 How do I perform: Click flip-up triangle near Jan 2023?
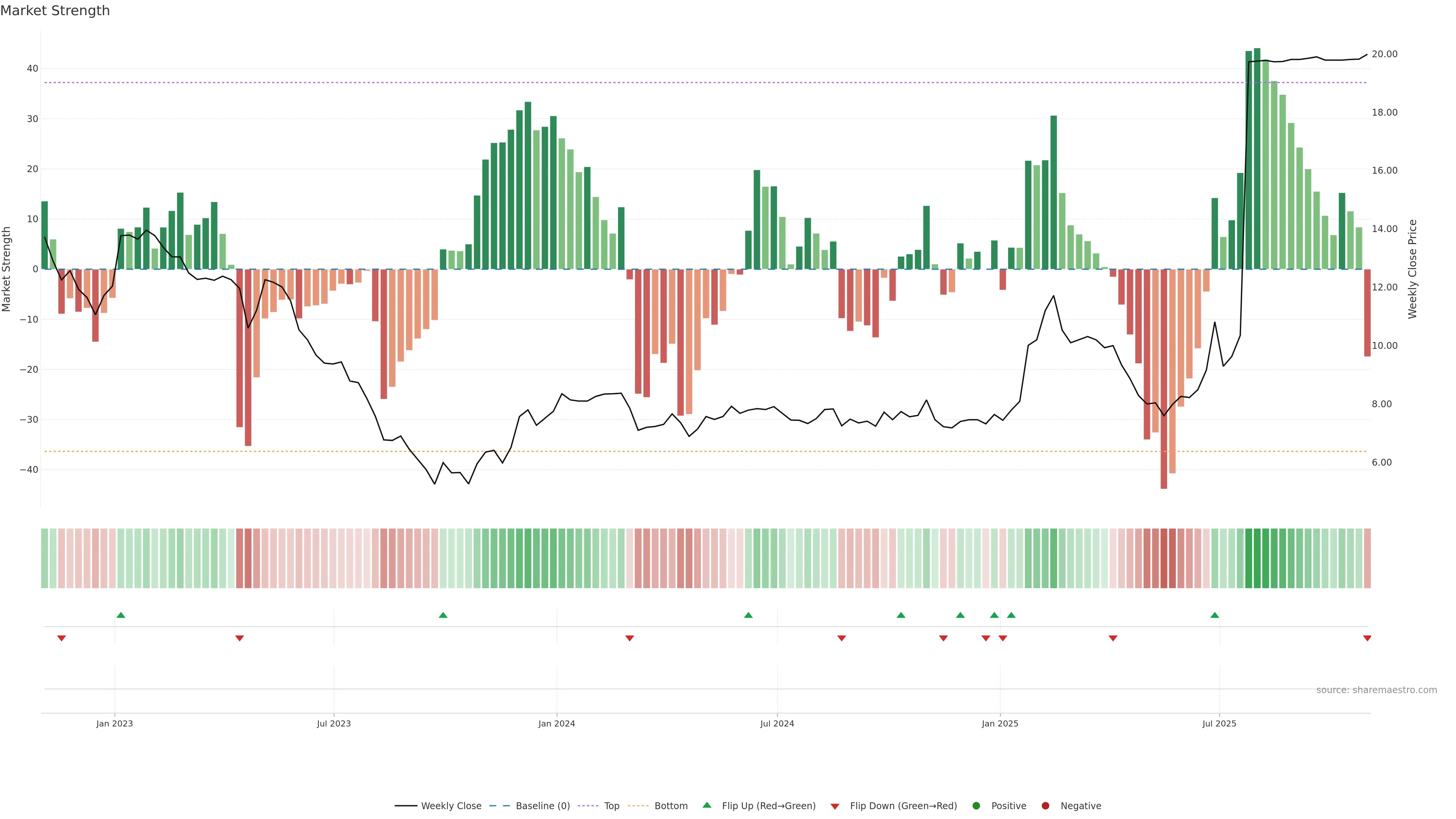coord(121,615)
